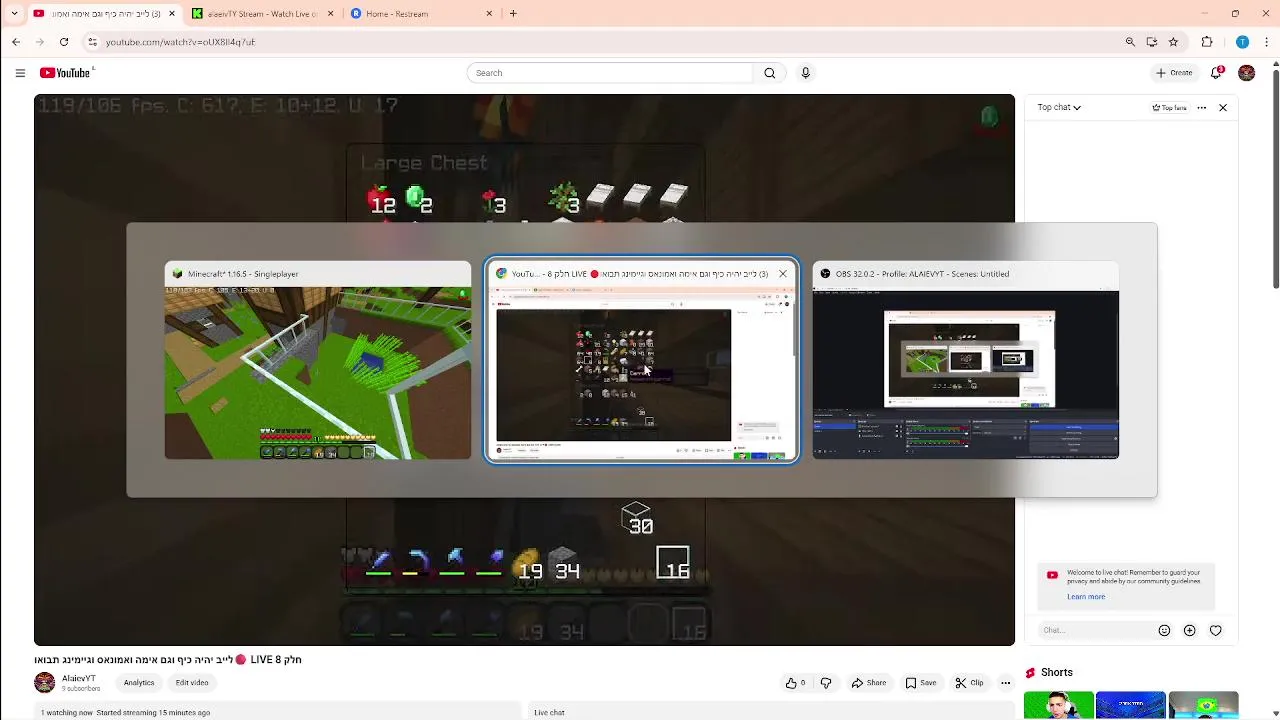Expand the Top chat dropdown
Viewport: 1280px width, 720px height.
pos(1059,107)
